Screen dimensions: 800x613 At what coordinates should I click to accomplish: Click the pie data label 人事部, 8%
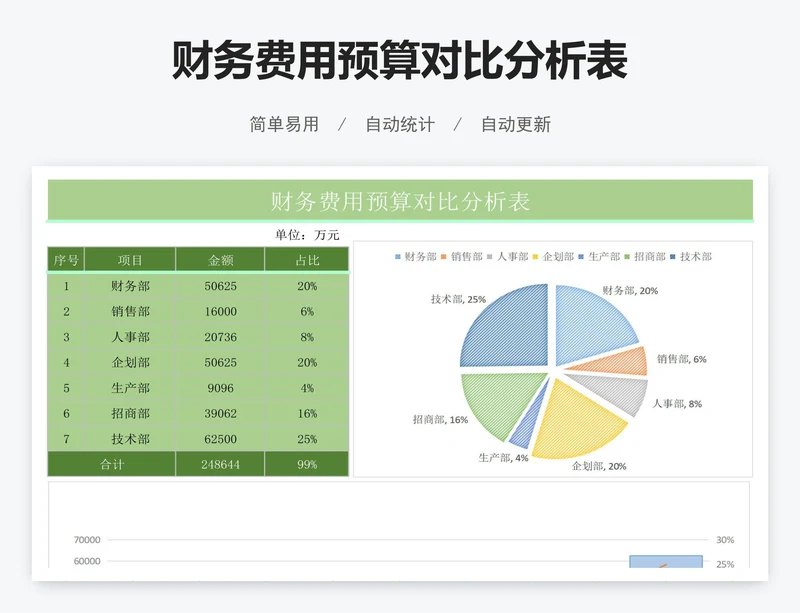[x=677, y=404]
